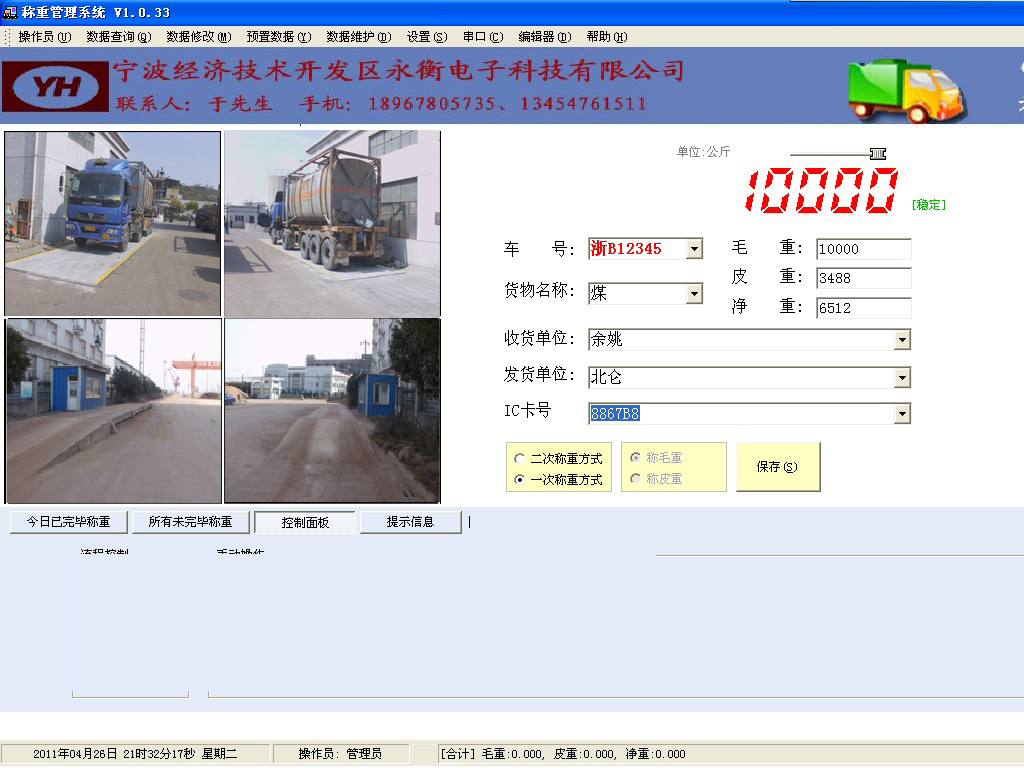Image resolution: width=1024 pixels, height=768 pixels.
Task: Click the 所有未完毕称重 button
Action: 188,521
